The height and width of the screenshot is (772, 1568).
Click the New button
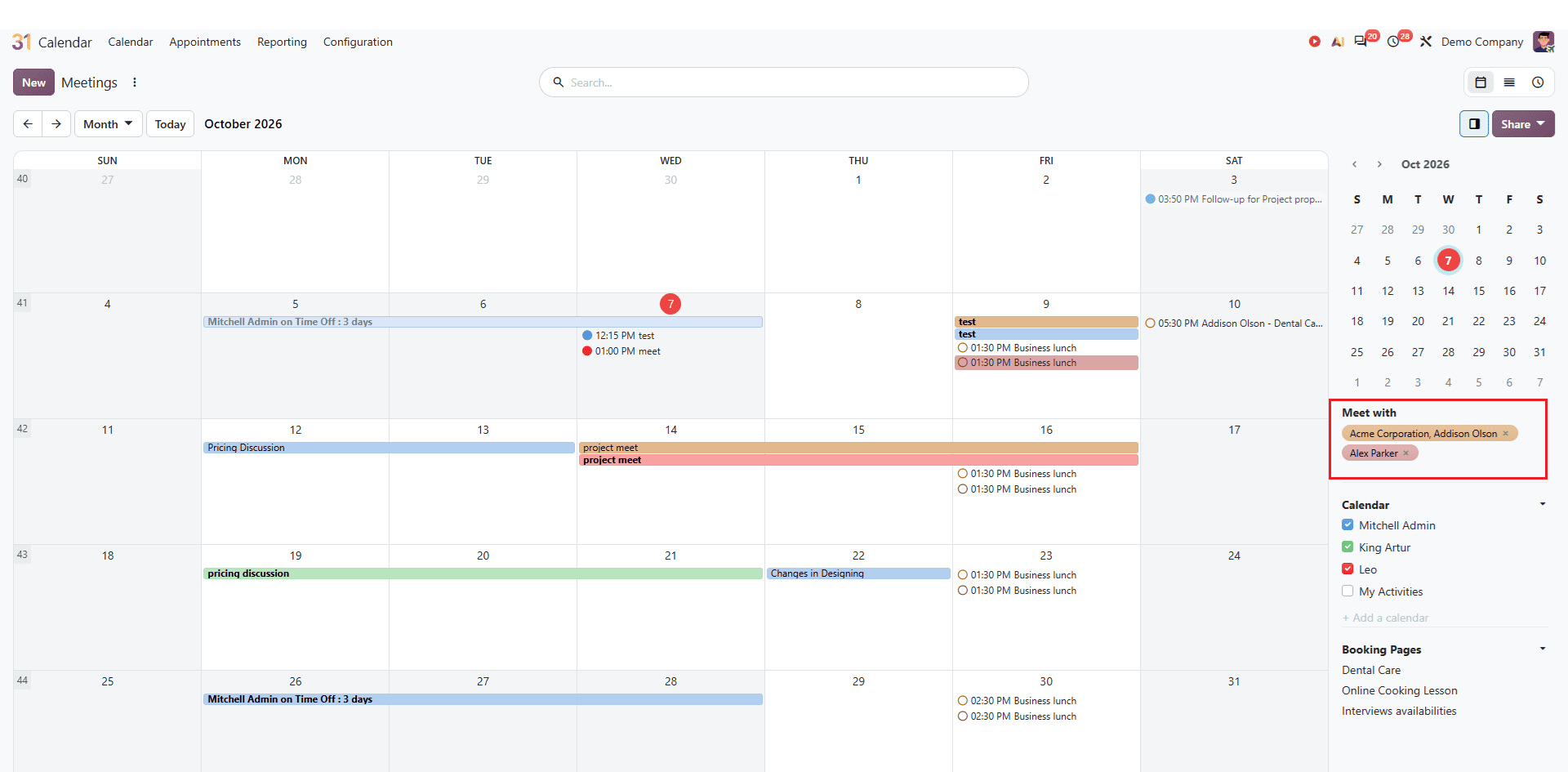click(34, 83)
